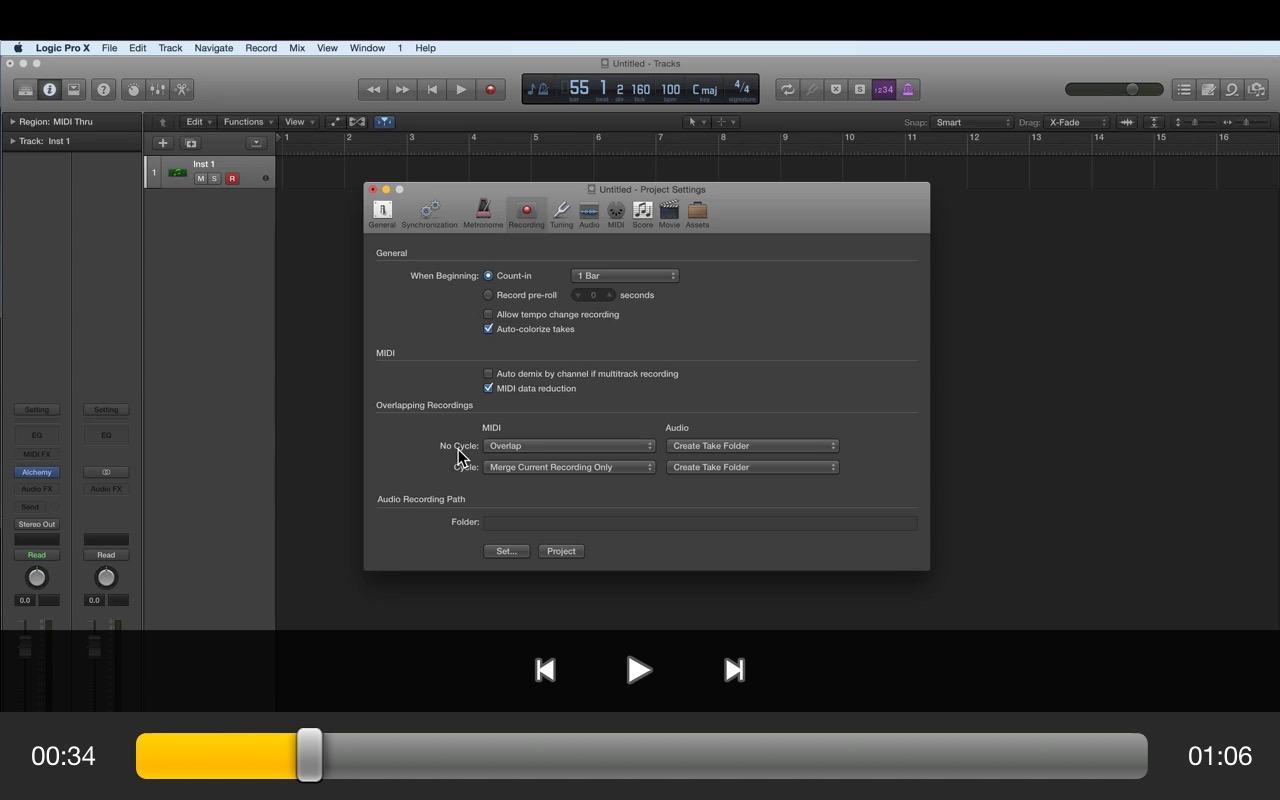Toggle the Solo S button in control bar
1280x800 pixels.
click(x=860, y=90)
